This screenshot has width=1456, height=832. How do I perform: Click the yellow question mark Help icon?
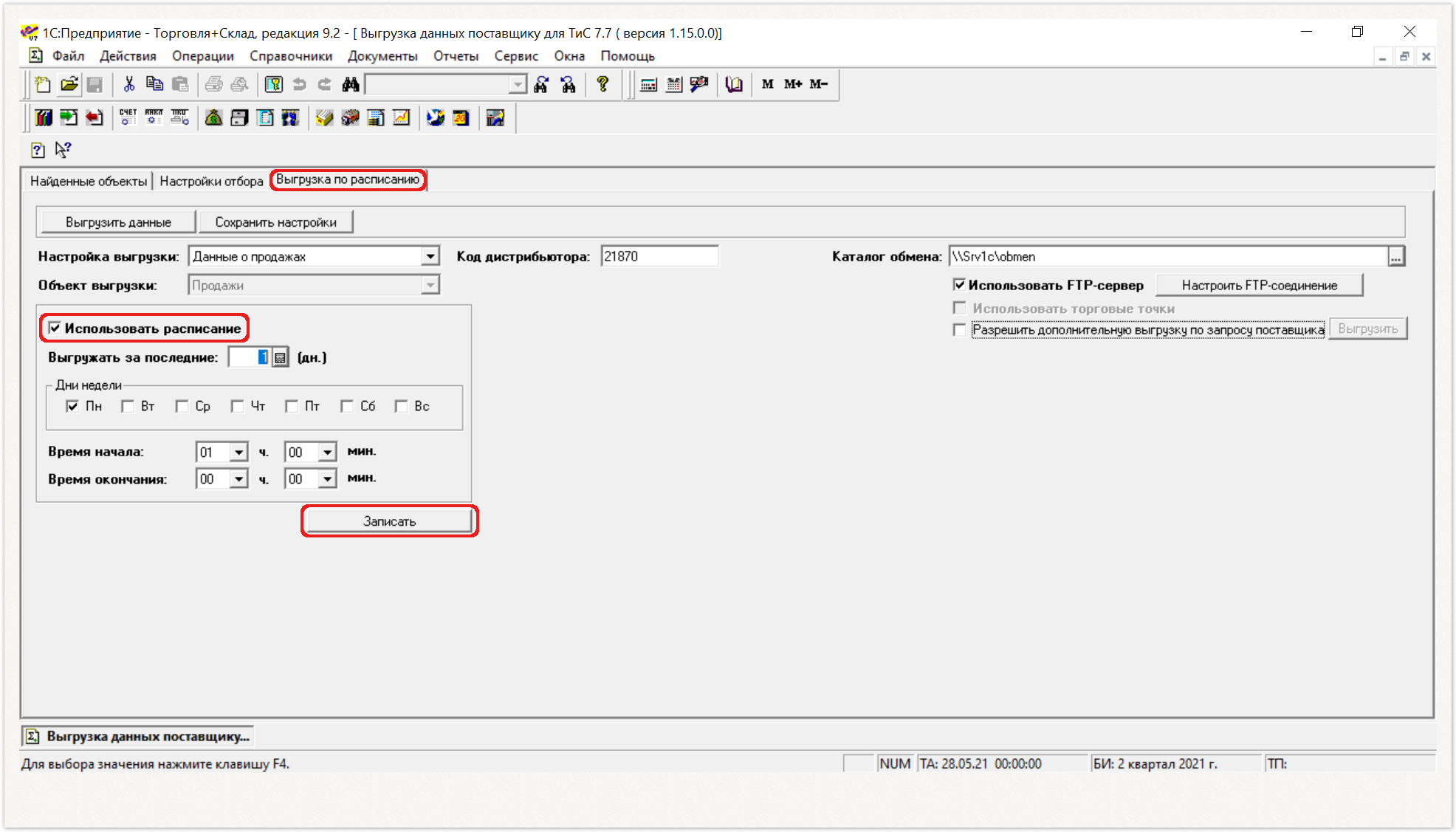click(603, 85)
